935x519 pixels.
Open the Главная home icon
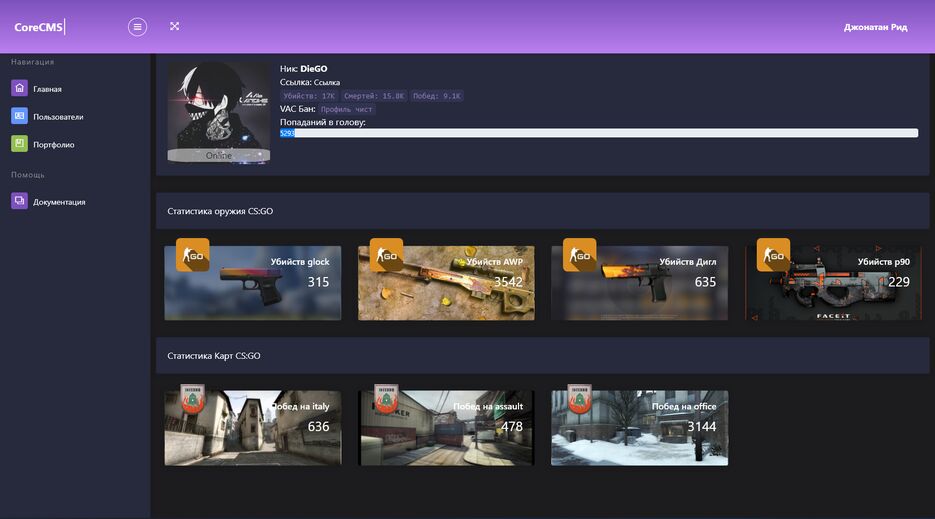[x=19, y=88]
